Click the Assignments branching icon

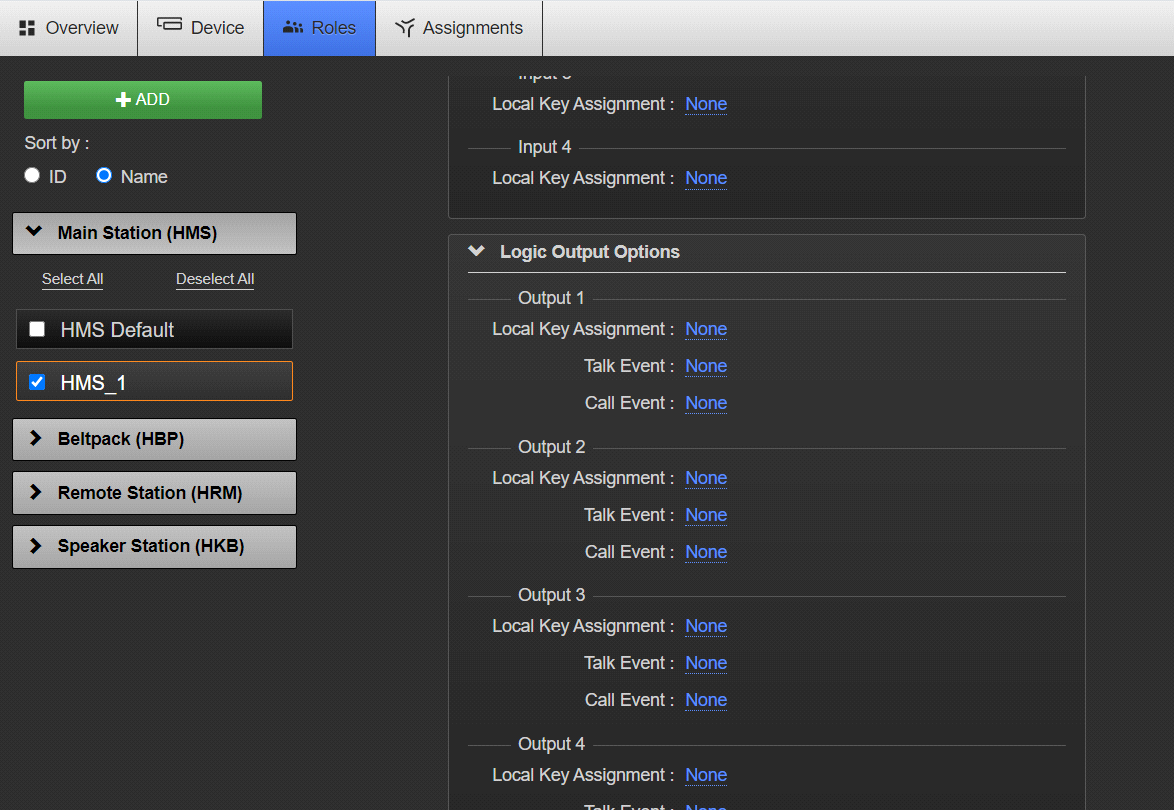click(x=404, y=28)
